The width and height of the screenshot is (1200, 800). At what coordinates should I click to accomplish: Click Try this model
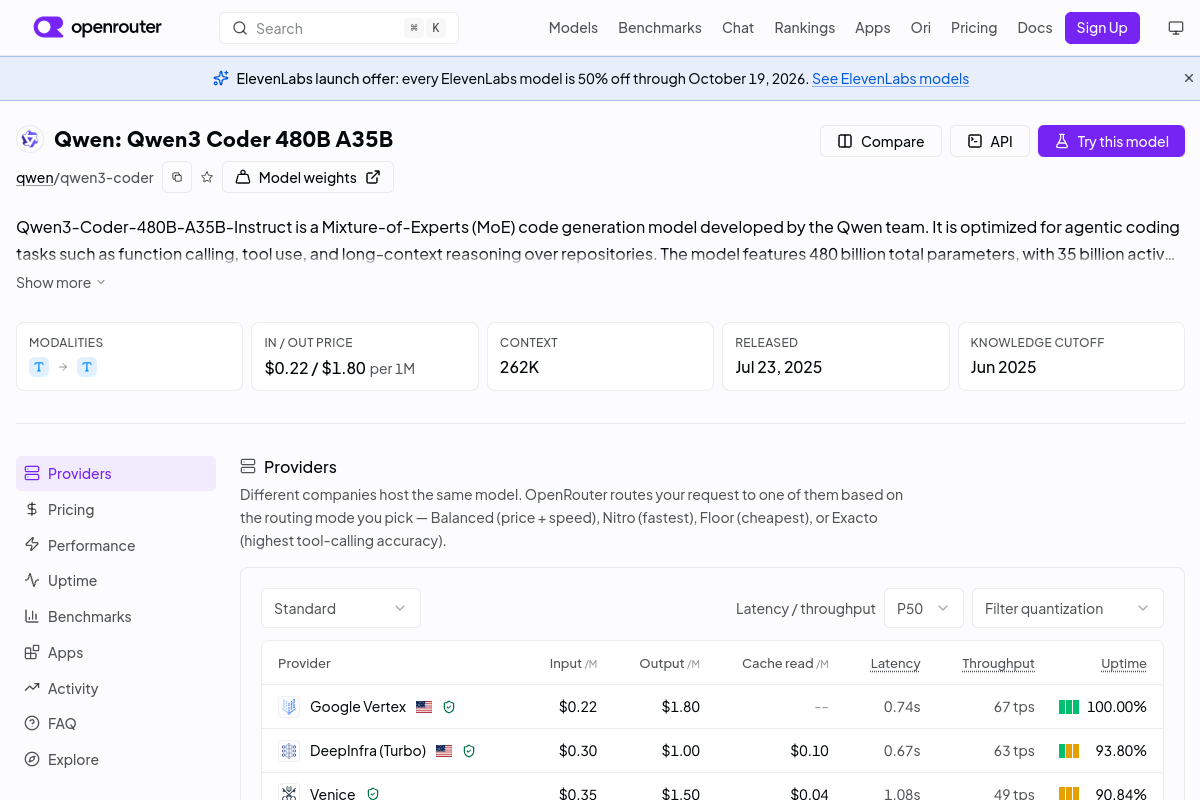point(1111,141)
